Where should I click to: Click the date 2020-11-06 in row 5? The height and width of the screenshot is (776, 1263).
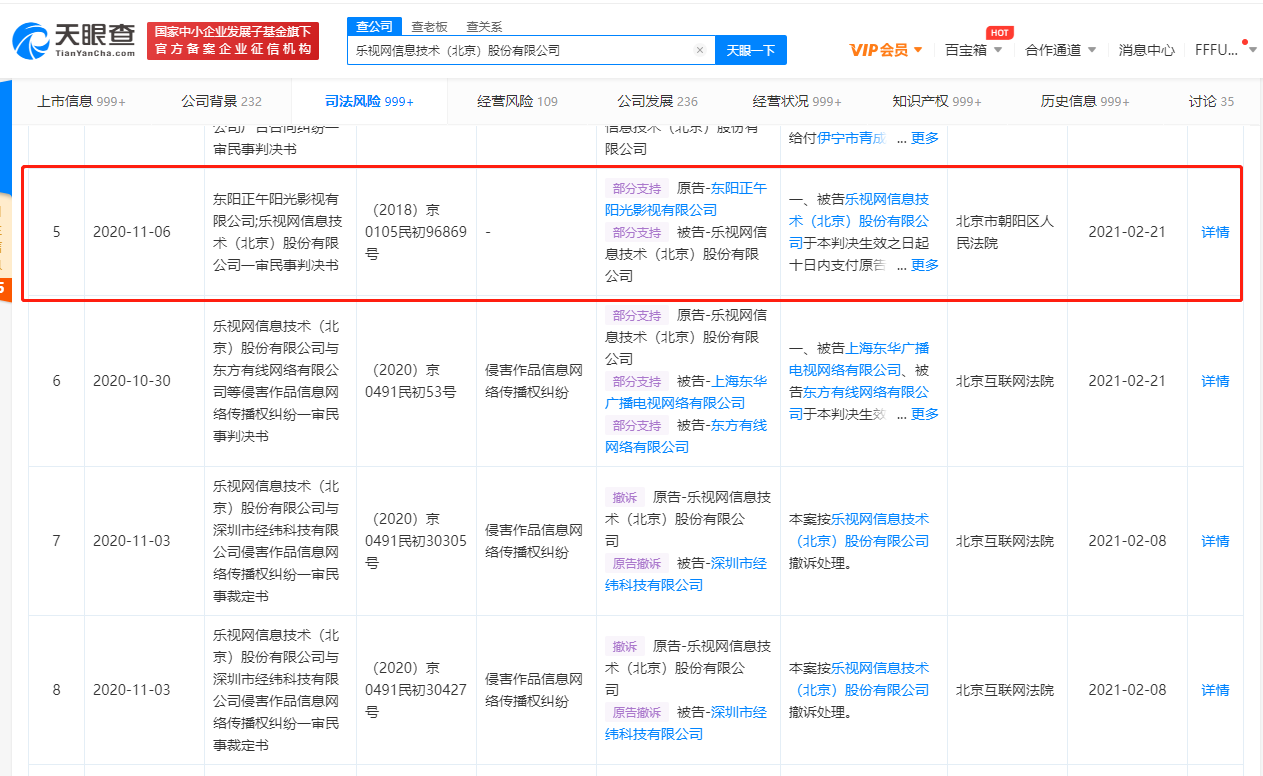point(132,232)
